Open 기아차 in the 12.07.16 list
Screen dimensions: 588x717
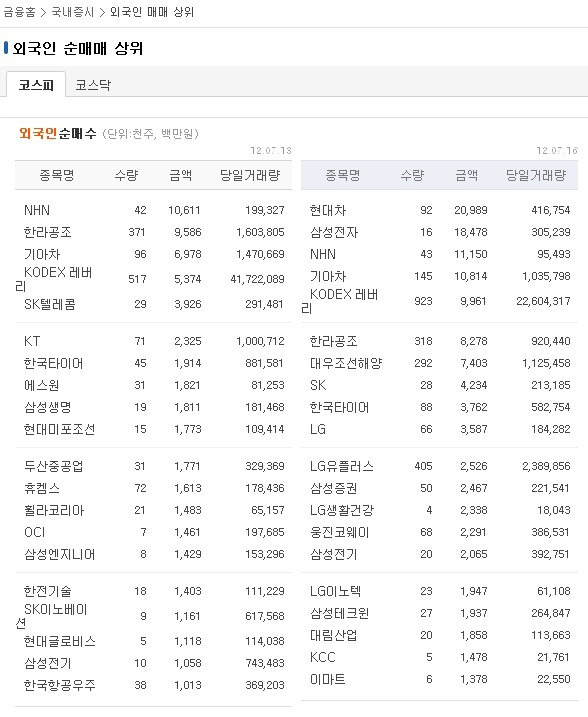pyautogui.click(x=328, y=276)
